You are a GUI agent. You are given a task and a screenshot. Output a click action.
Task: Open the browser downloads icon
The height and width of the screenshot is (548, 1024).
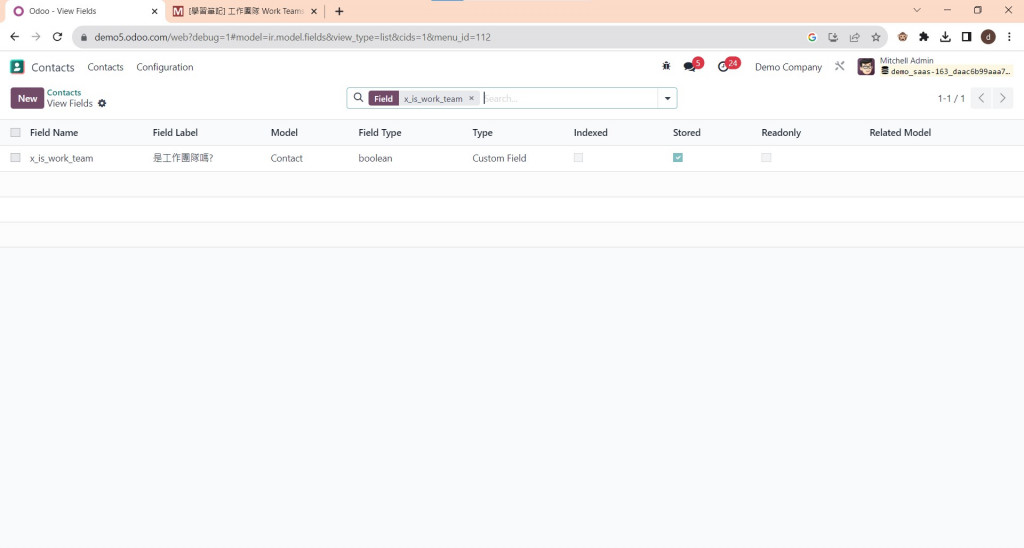tap(945, 37)
